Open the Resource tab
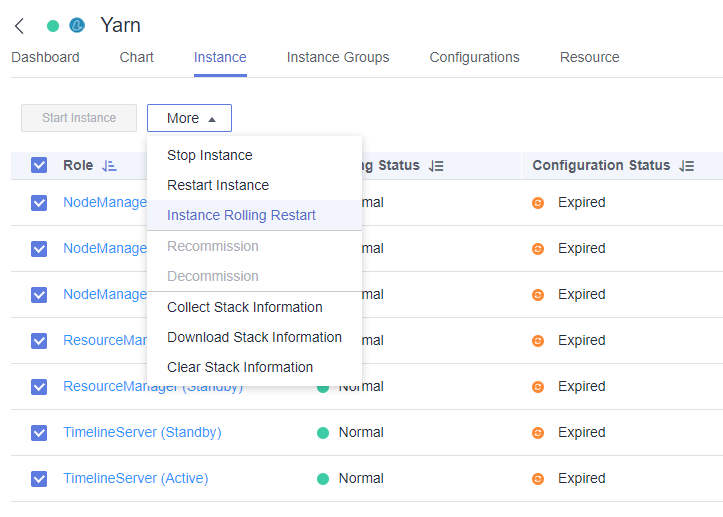 click(589, 57)
